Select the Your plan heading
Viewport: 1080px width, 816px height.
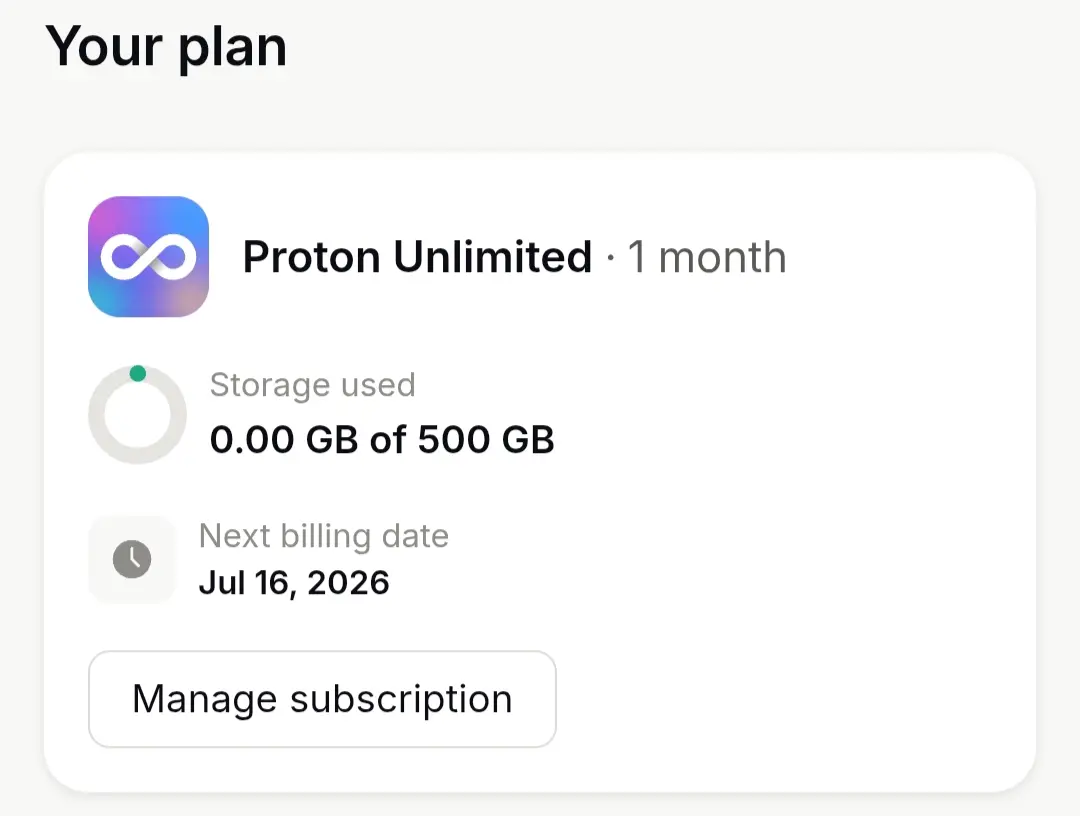pos(166,47)
